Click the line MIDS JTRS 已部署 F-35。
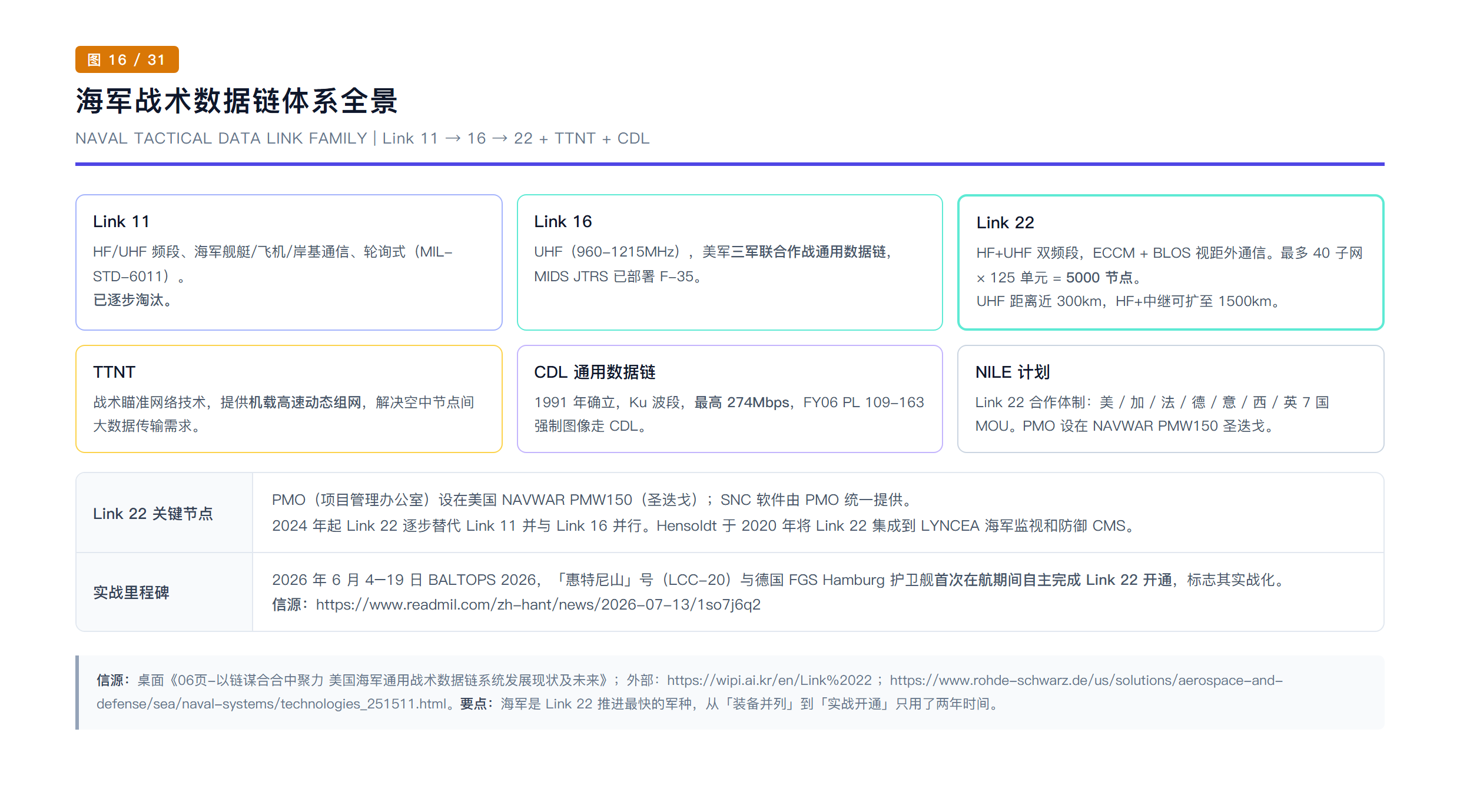The height and width of the screenshot is (812, 1460). coord(618,277)
